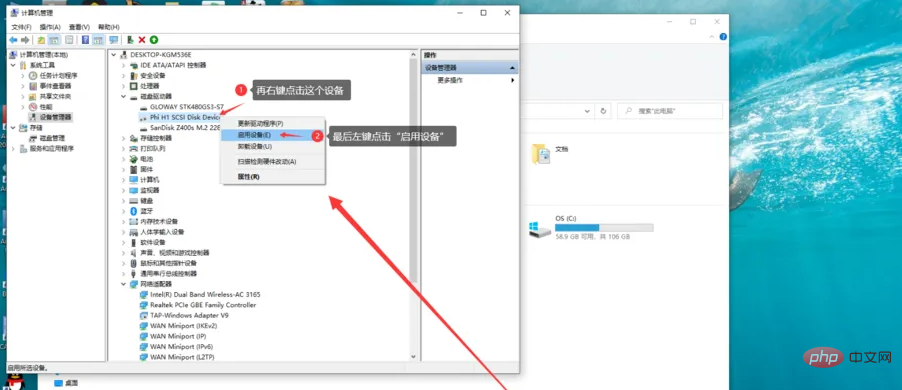Select Realtek PCIe GBE Family Controller

(x=203, y=305)
